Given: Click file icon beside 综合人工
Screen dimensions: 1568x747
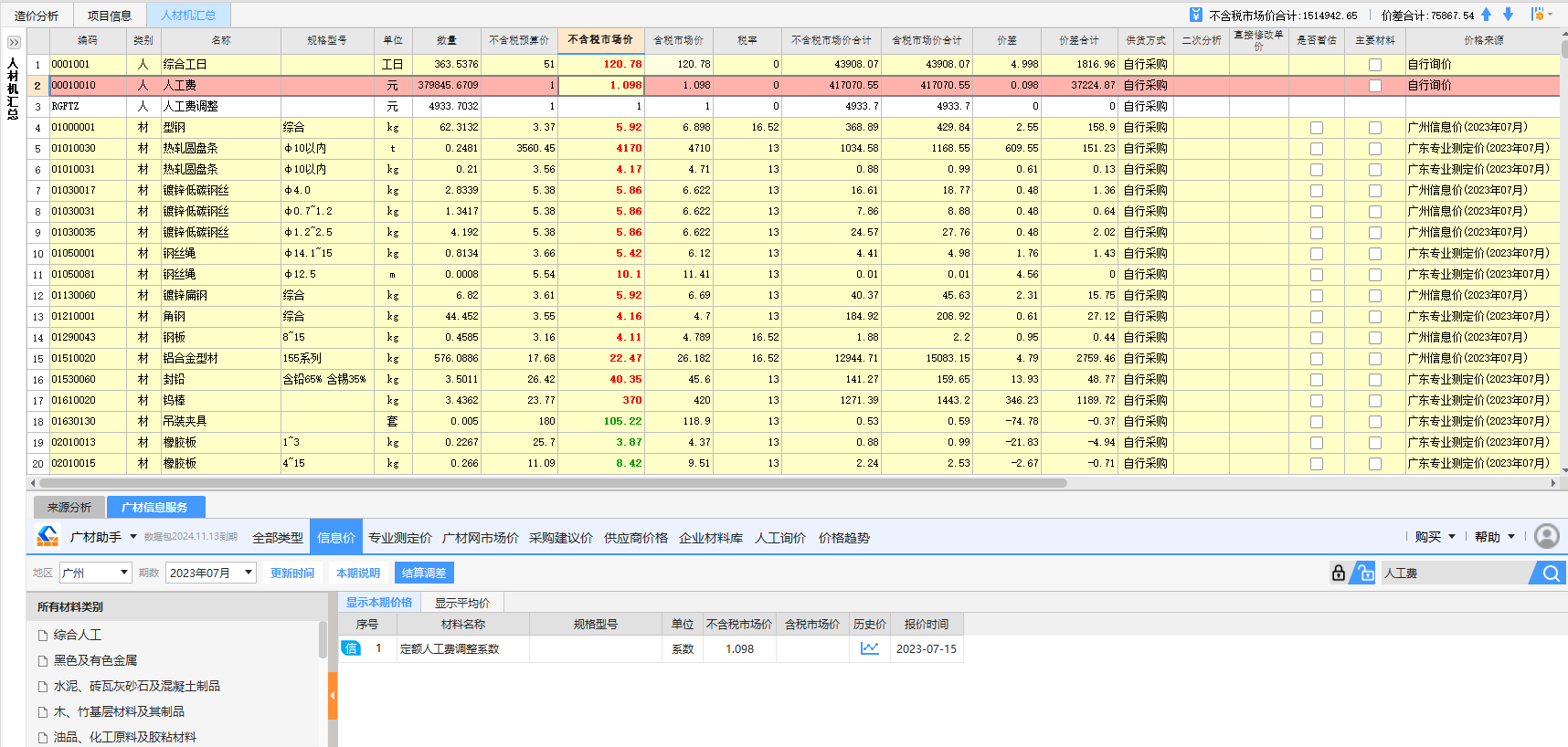Looking at the screenshot, I should [43, 635].
